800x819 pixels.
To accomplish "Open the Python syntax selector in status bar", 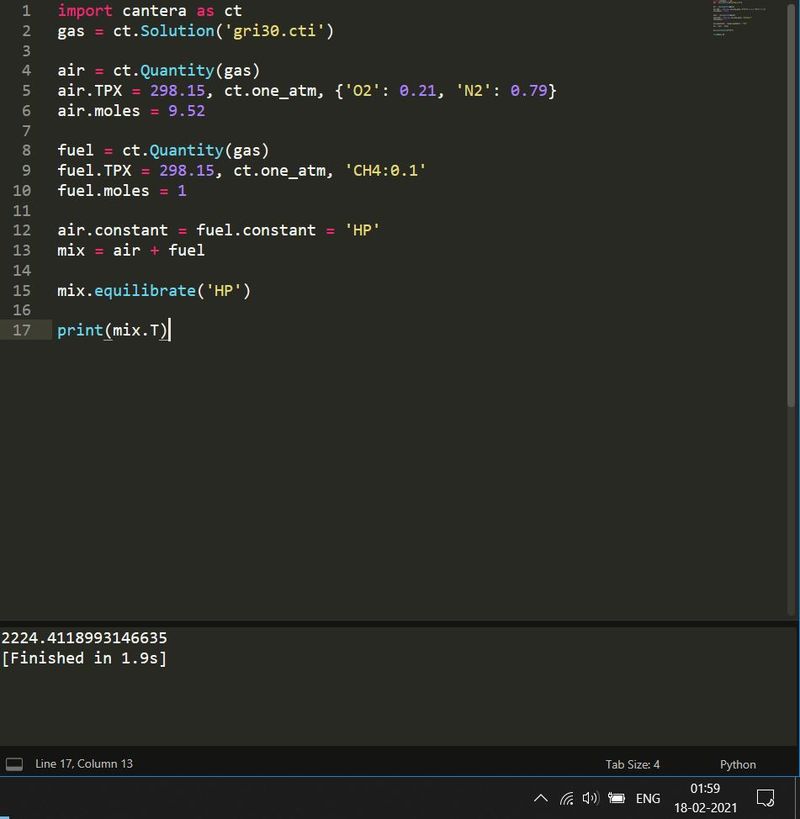I will point(737,764).
